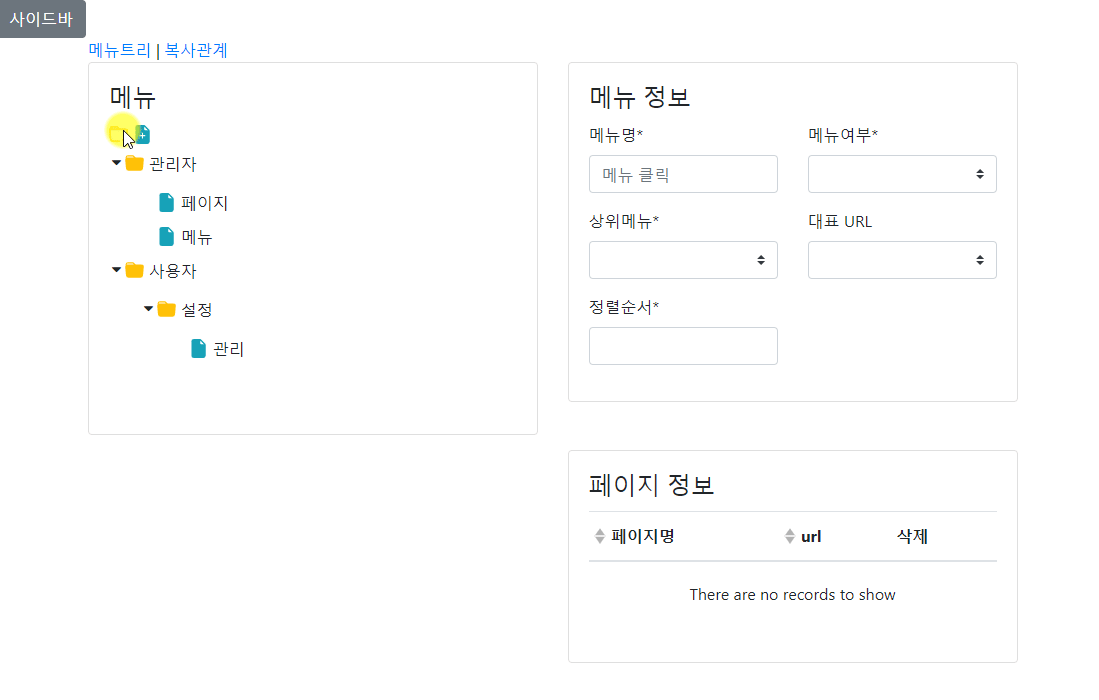Open the 복사관계 link

click(196, 50)
